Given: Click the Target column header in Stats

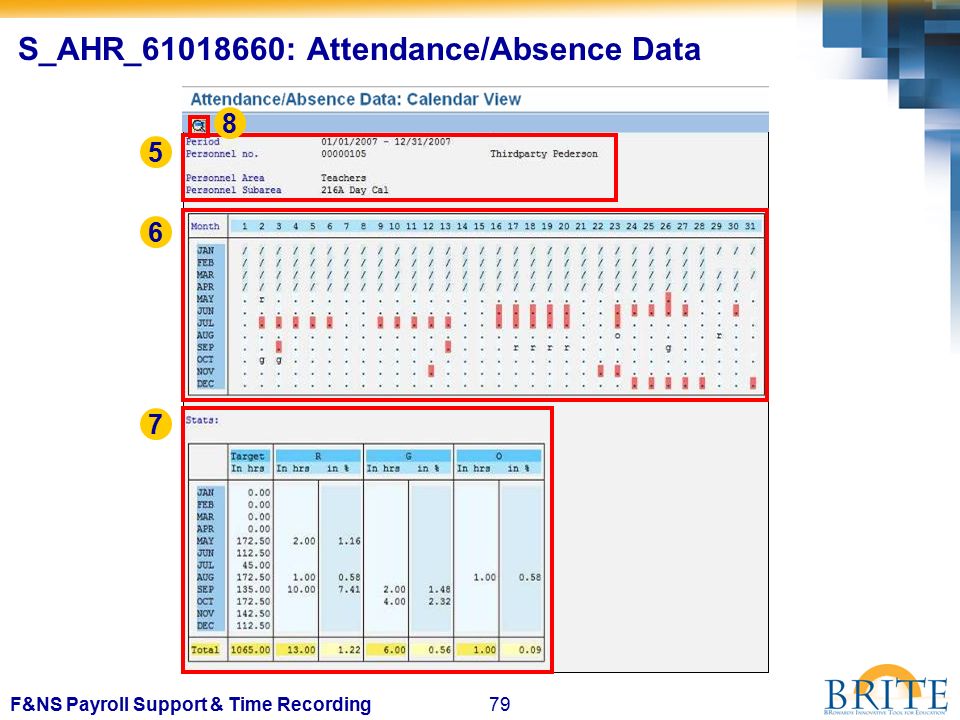Looking at the screenshot, I should 247,456.
